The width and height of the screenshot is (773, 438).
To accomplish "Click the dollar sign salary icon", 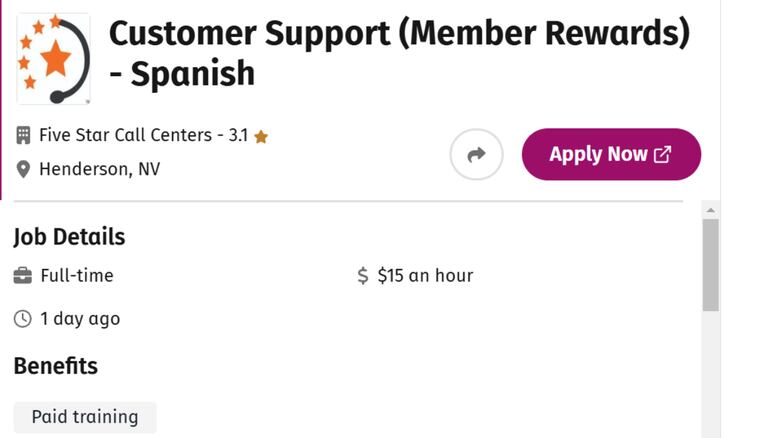I will coord(363,276).
